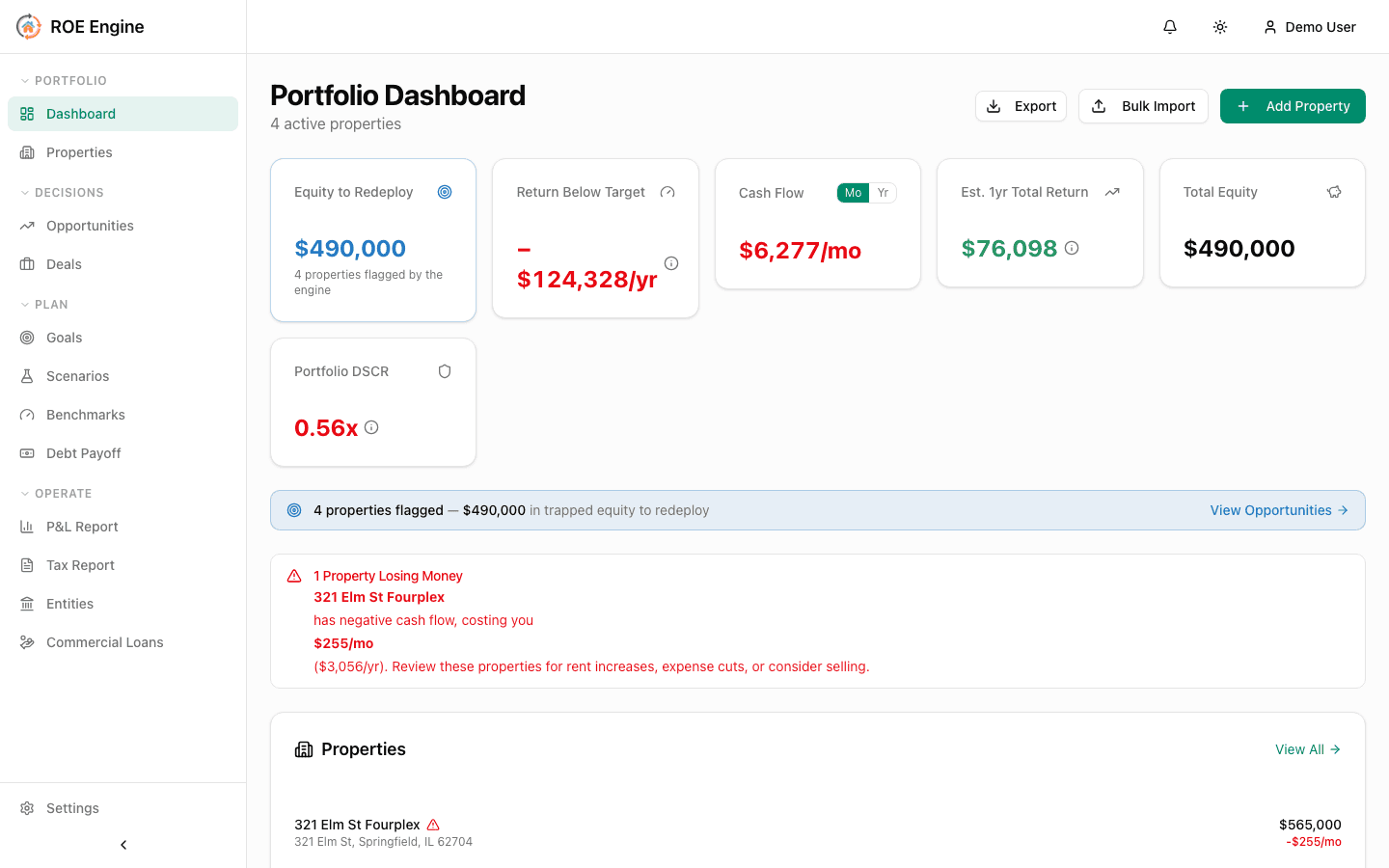
Task: Collapse the sidebar with the left chevron
Action: 123,845
